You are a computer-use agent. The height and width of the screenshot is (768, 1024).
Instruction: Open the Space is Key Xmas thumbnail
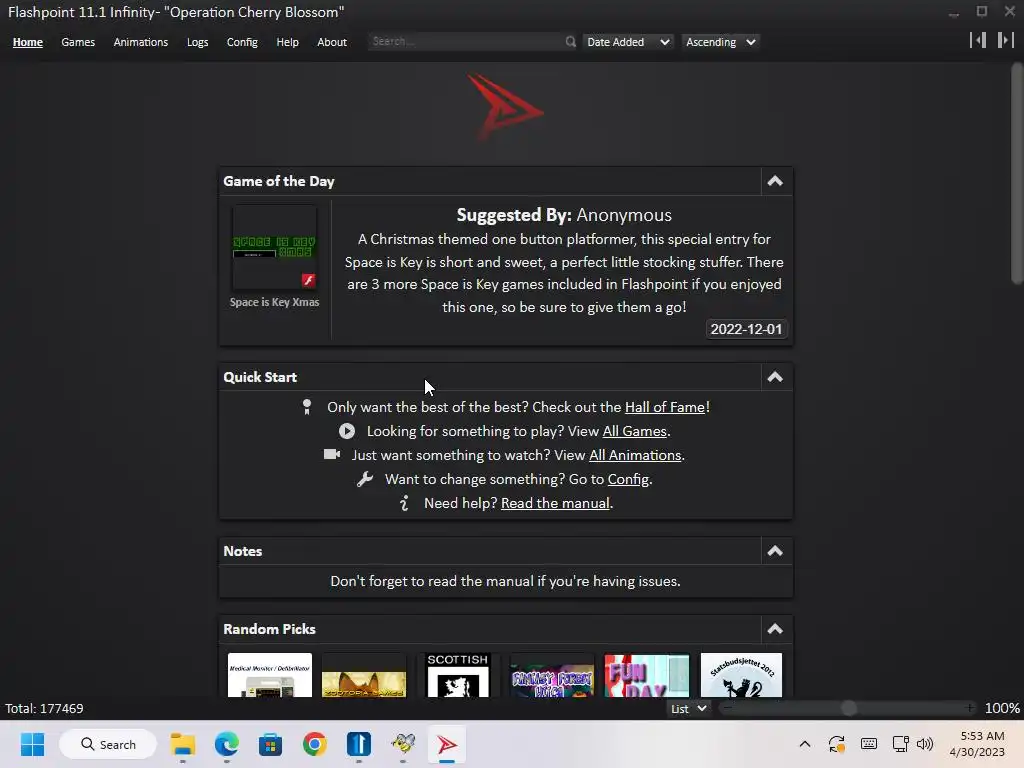(x=274, y=247)
